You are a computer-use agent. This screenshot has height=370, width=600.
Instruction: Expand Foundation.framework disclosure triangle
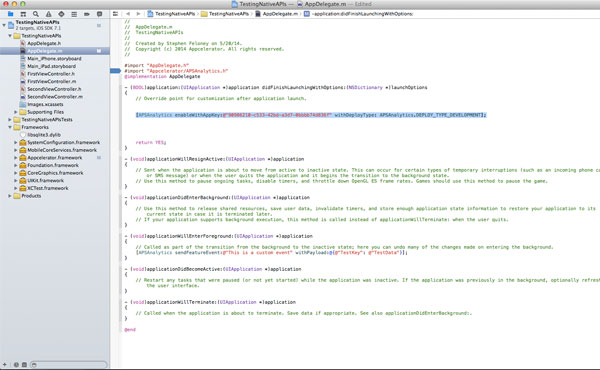click(x=16, y=165)
